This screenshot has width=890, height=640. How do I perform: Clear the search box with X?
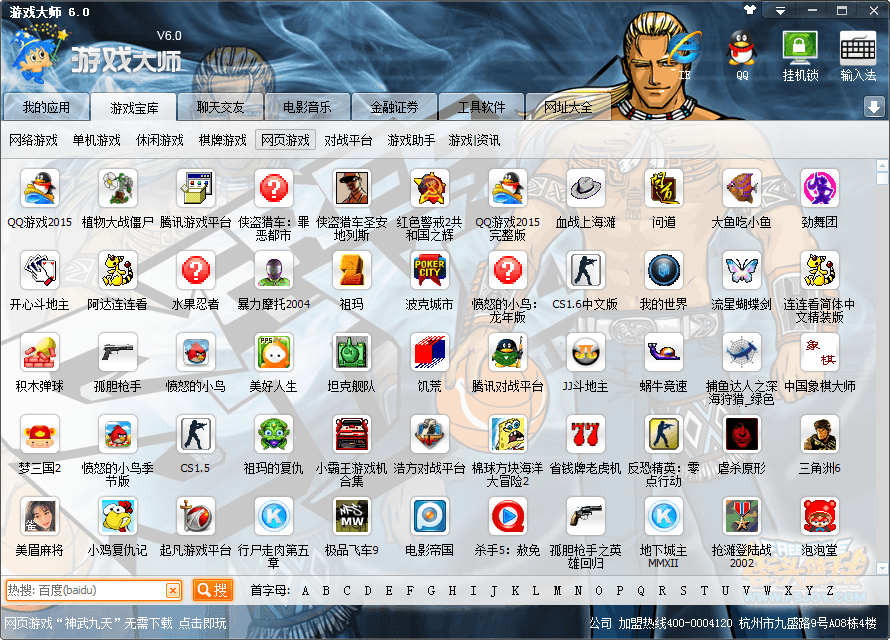click(173, 591)
